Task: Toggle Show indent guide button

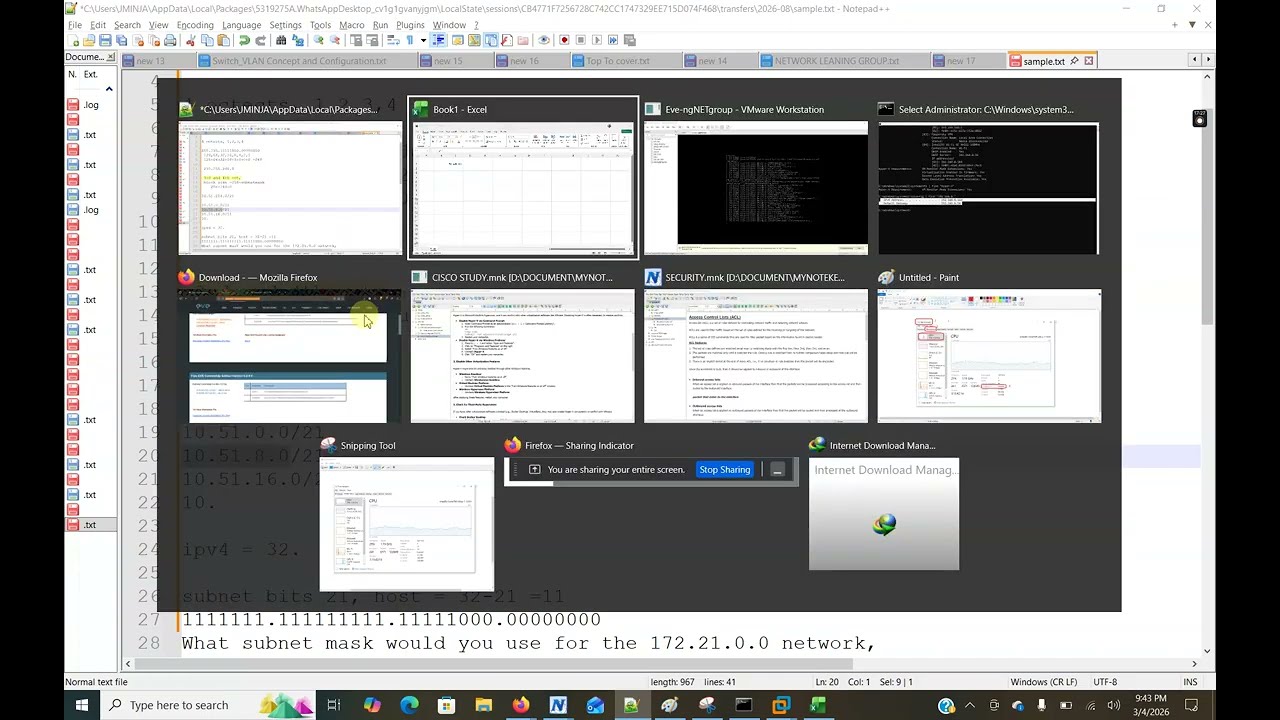Action: click(x=439, y=40)
